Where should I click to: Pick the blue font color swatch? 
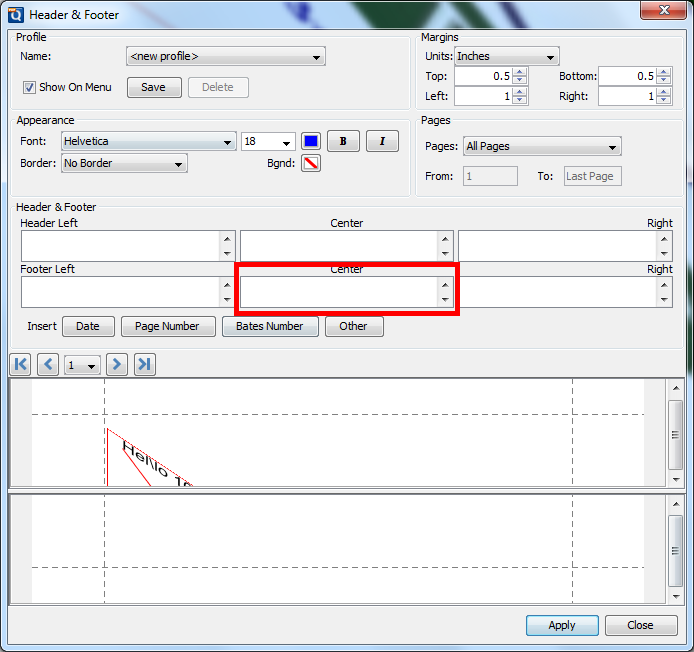point(311,141)
